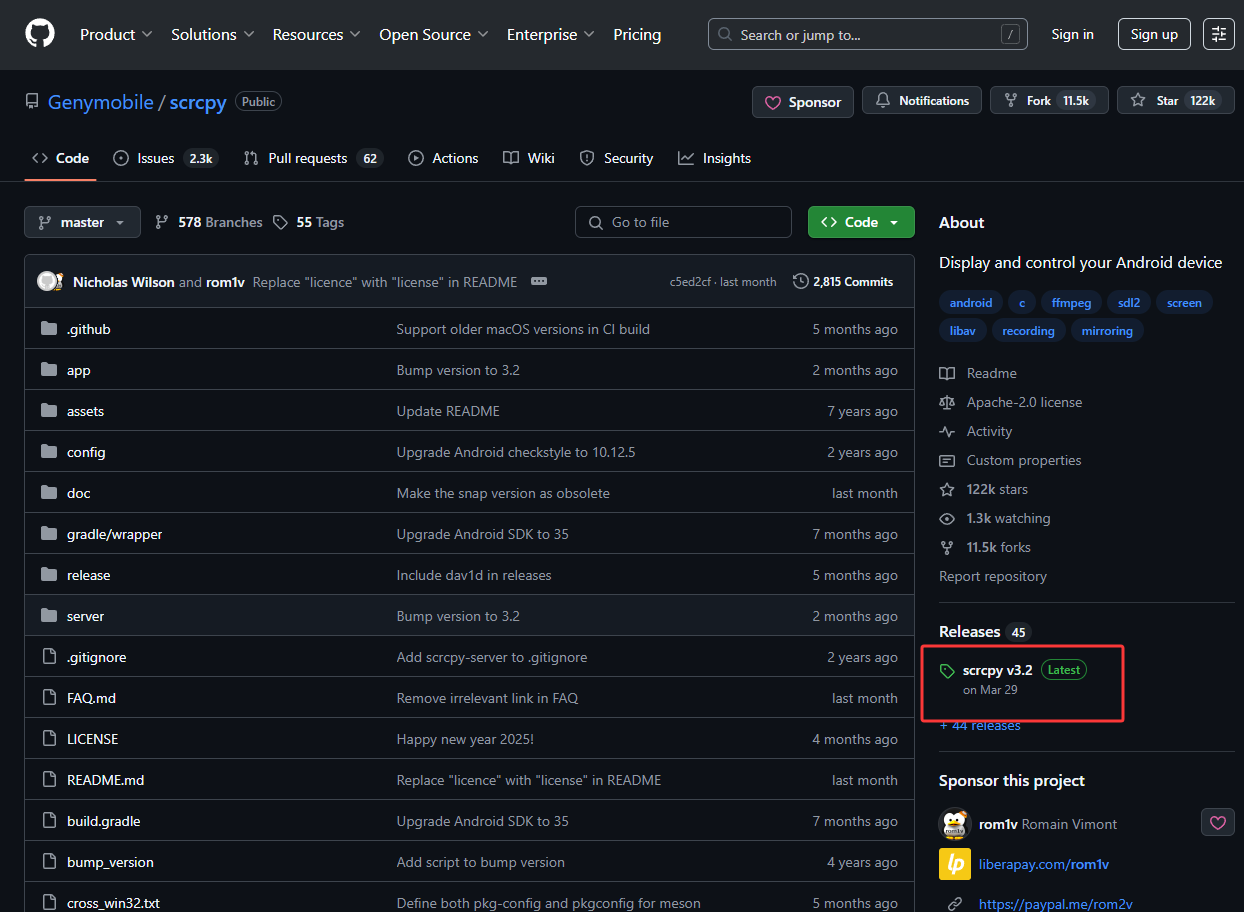1244x912 pixels.
Task: Open the Custom properties link
Action: (1024, 460)
